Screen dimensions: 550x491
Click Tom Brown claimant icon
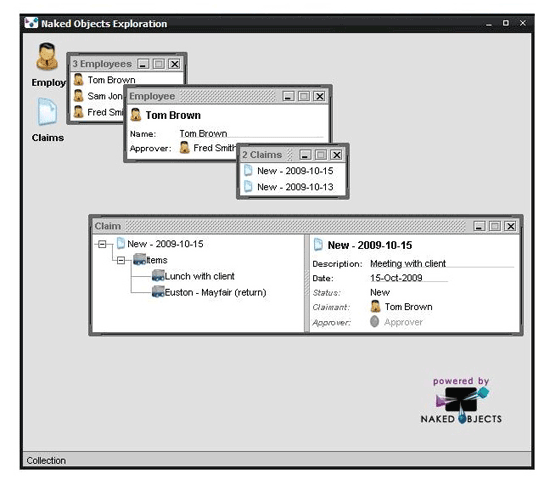[375, 307]
